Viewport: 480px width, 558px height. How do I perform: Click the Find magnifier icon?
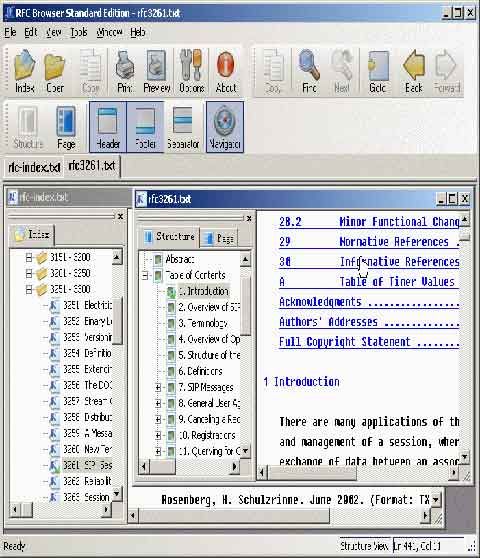pos(308,72)
